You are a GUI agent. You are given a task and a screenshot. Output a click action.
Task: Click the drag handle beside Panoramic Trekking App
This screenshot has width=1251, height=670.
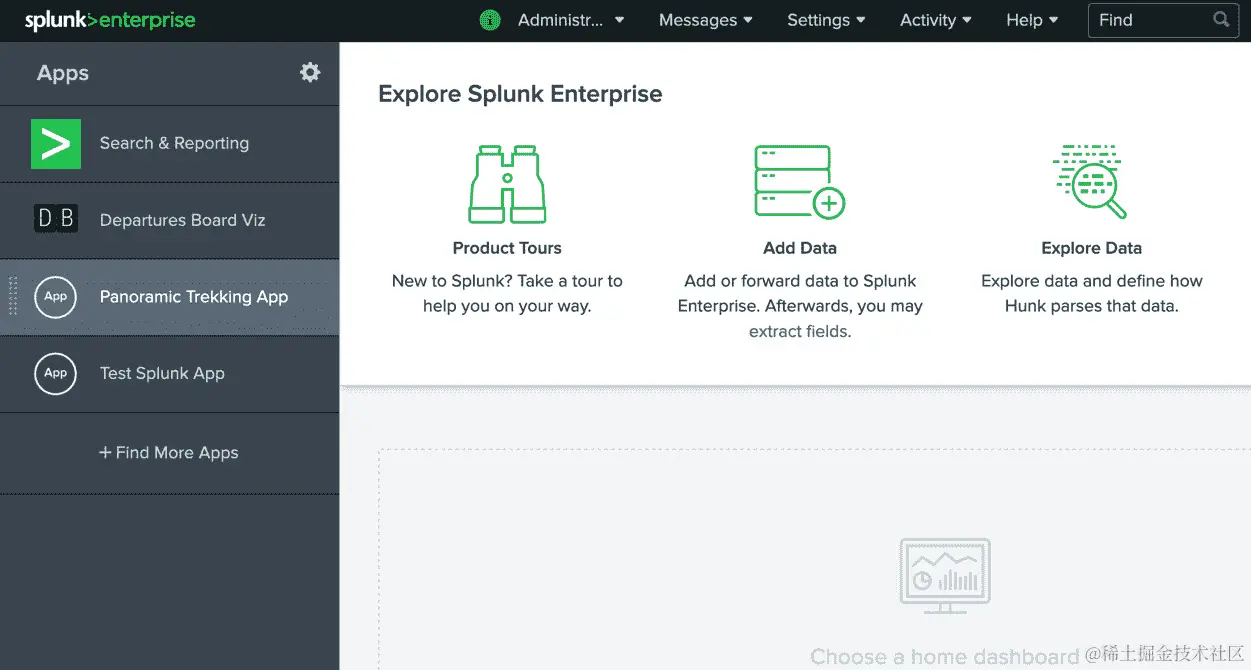point(13,297)
